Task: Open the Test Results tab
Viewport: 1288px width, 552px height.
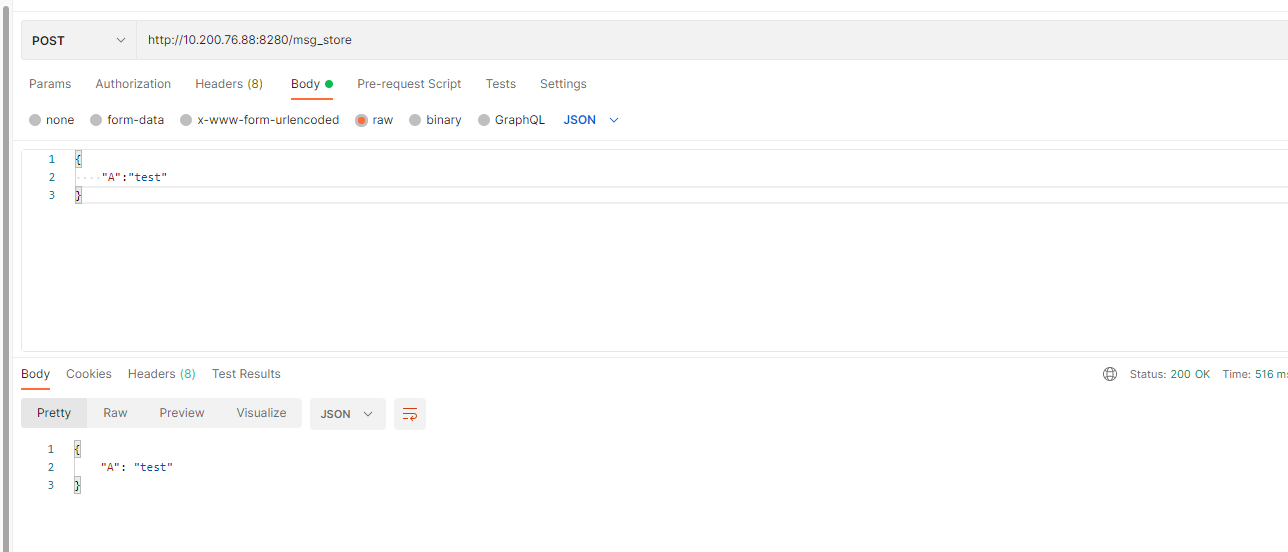Action: click(x=246, y=374)
